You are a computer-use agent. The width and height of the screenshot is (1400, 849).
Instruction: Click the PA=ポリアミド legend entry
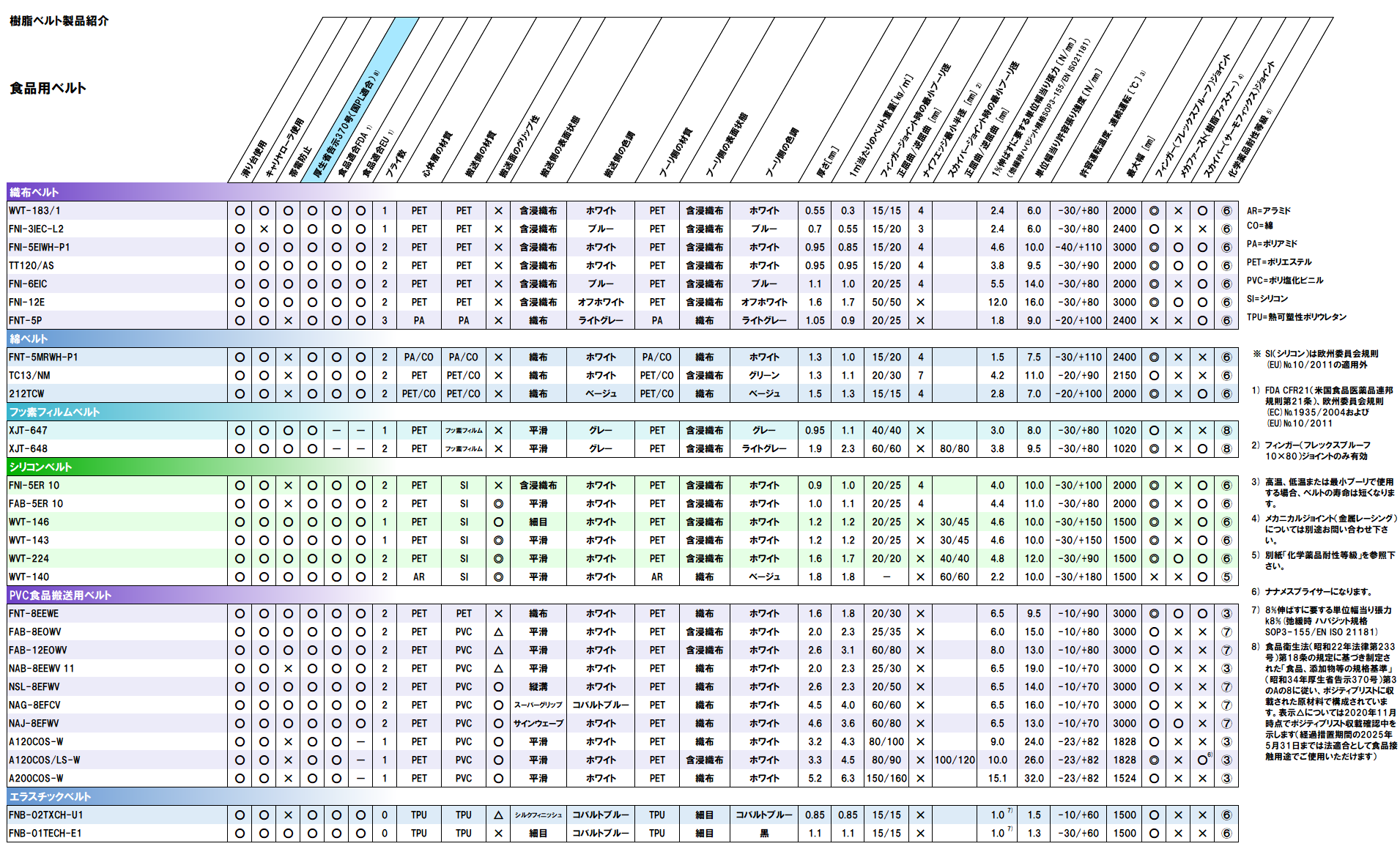pyautogui.click(x=1272, y=243)
